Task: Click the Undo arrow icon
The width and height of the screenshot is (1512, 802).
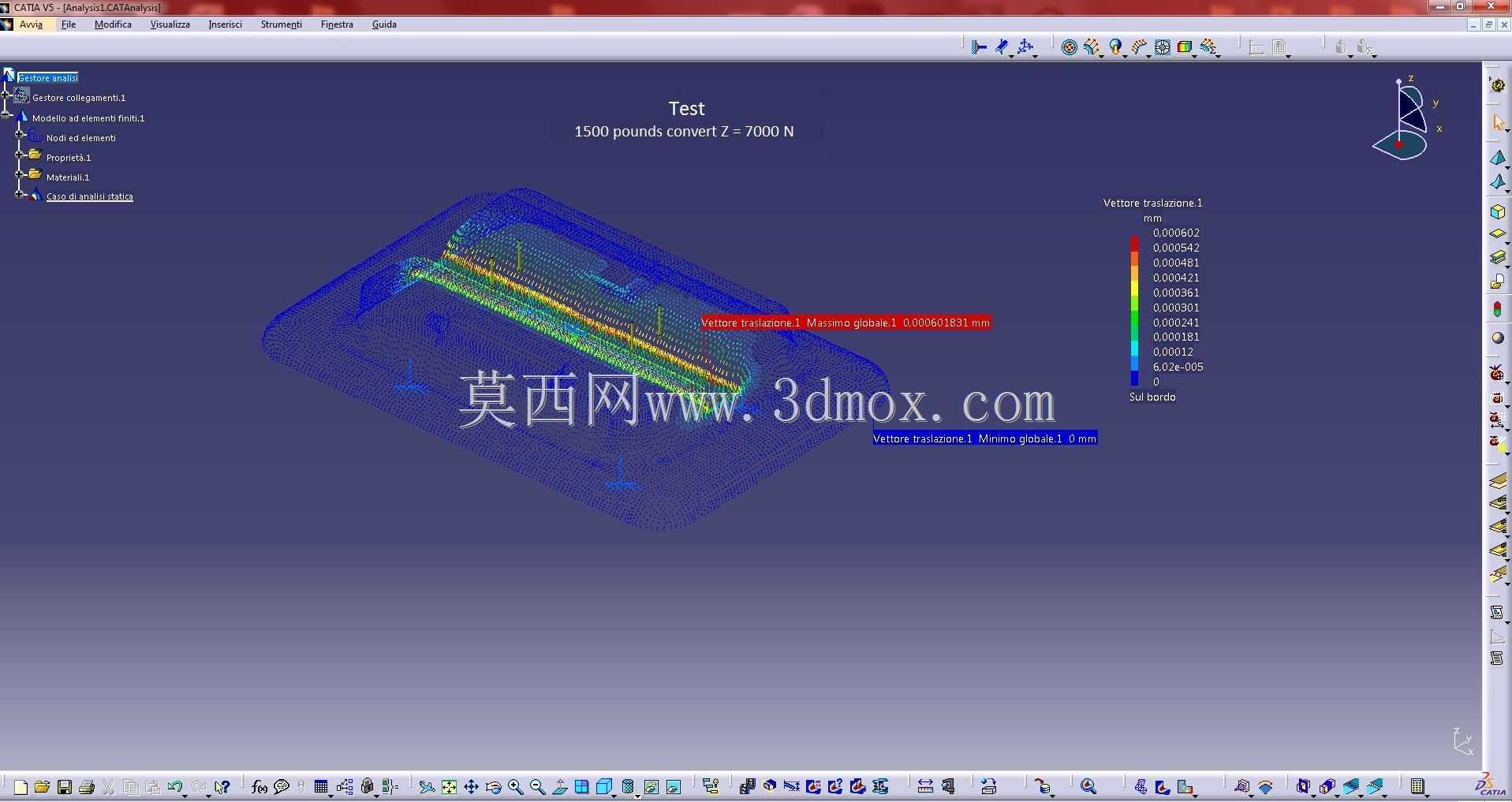Action: [174, 786]
